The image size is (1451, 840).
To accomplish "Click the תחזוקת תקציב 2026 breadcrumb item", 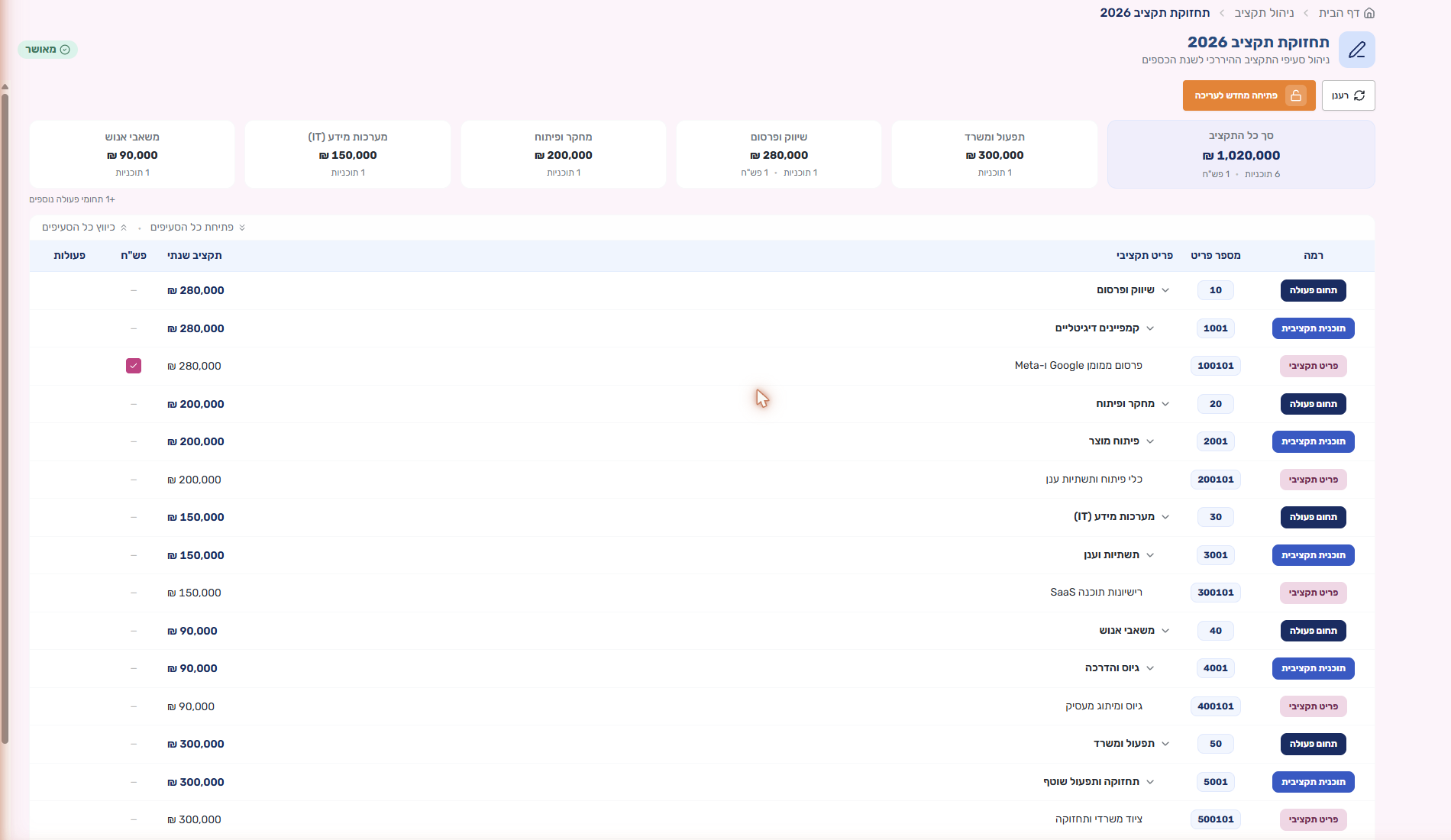I will point(1155,13).
